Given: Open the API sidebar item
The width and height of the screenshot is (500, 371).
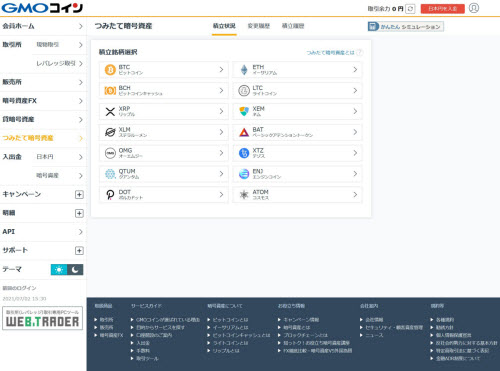Looking at the screenshot, I should click(43, 232).
